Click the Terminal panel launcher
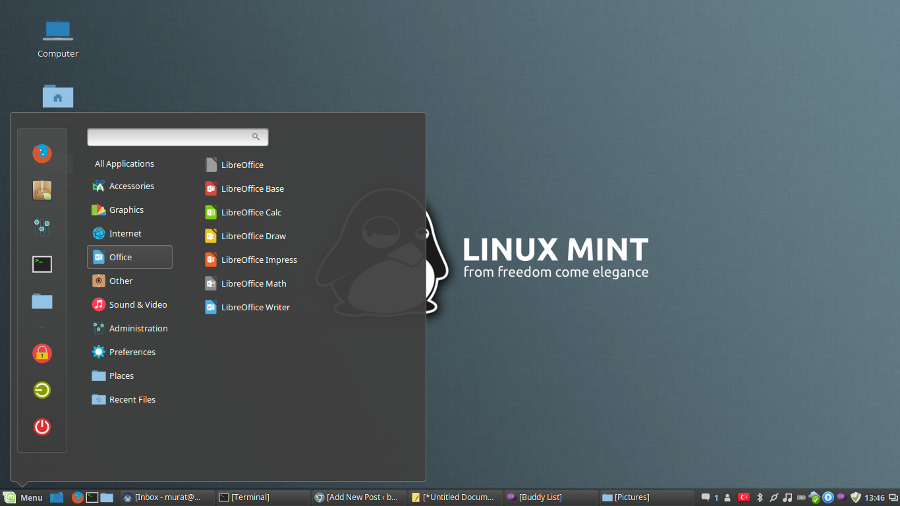 (x=92, y=497)
